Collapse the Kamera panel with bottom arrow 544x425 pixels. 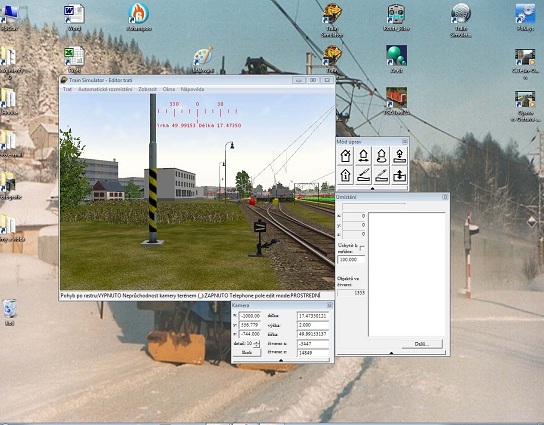(281, 360)
